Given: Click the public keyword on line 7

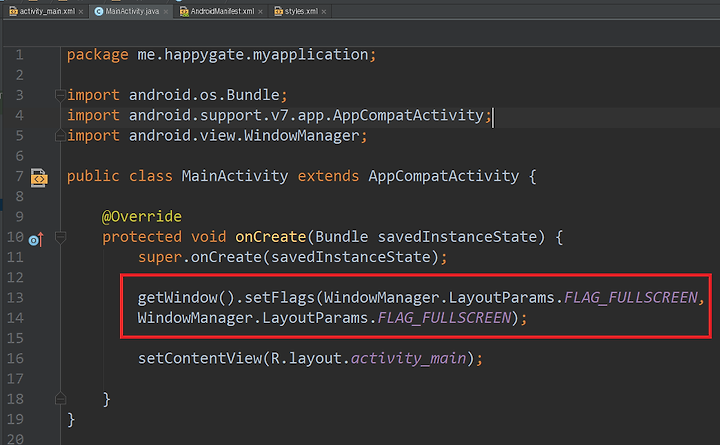Looking at the screenshot, I should pos(93,176).
